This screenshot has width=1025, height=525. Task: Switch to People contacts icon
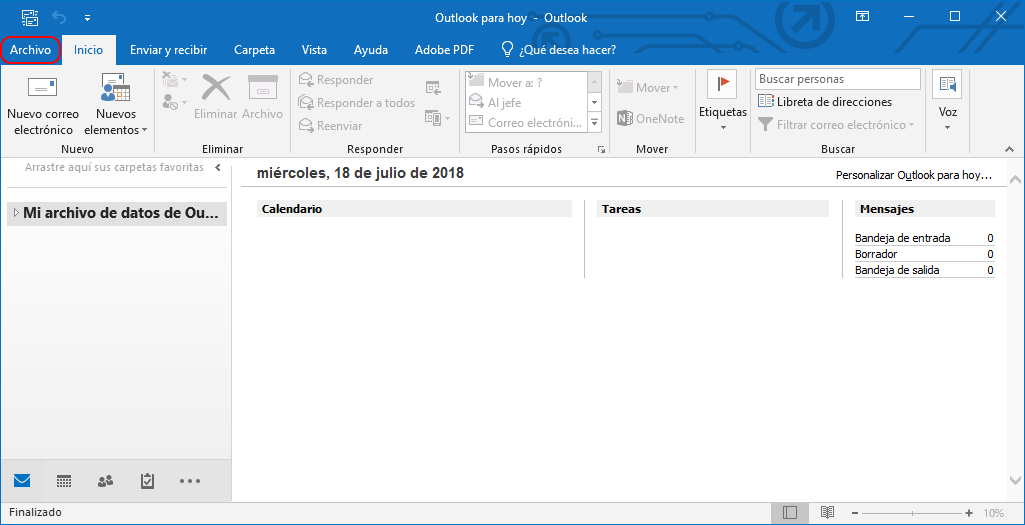[x=105, y=481]
